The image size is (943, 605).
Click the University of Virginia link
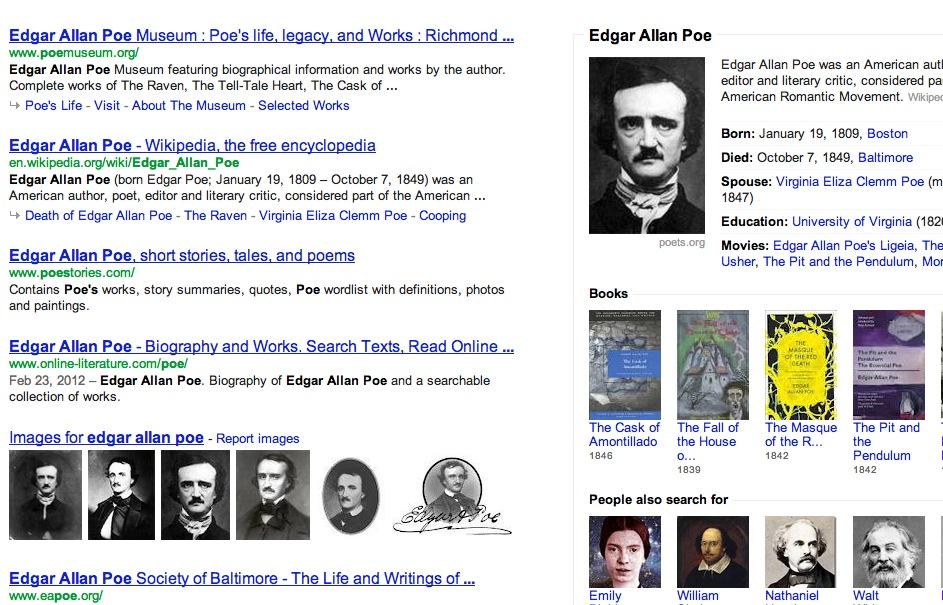pyautogui.click(x=852, y=221)
